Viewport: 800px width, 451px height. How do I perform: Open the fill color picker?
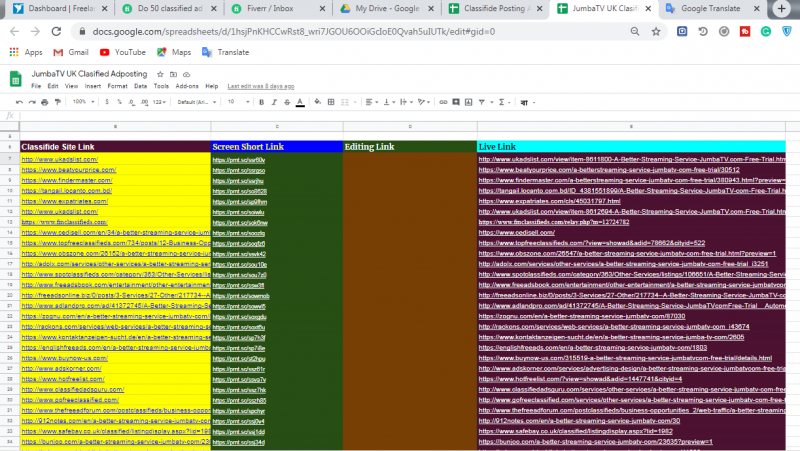pos(318,102)
